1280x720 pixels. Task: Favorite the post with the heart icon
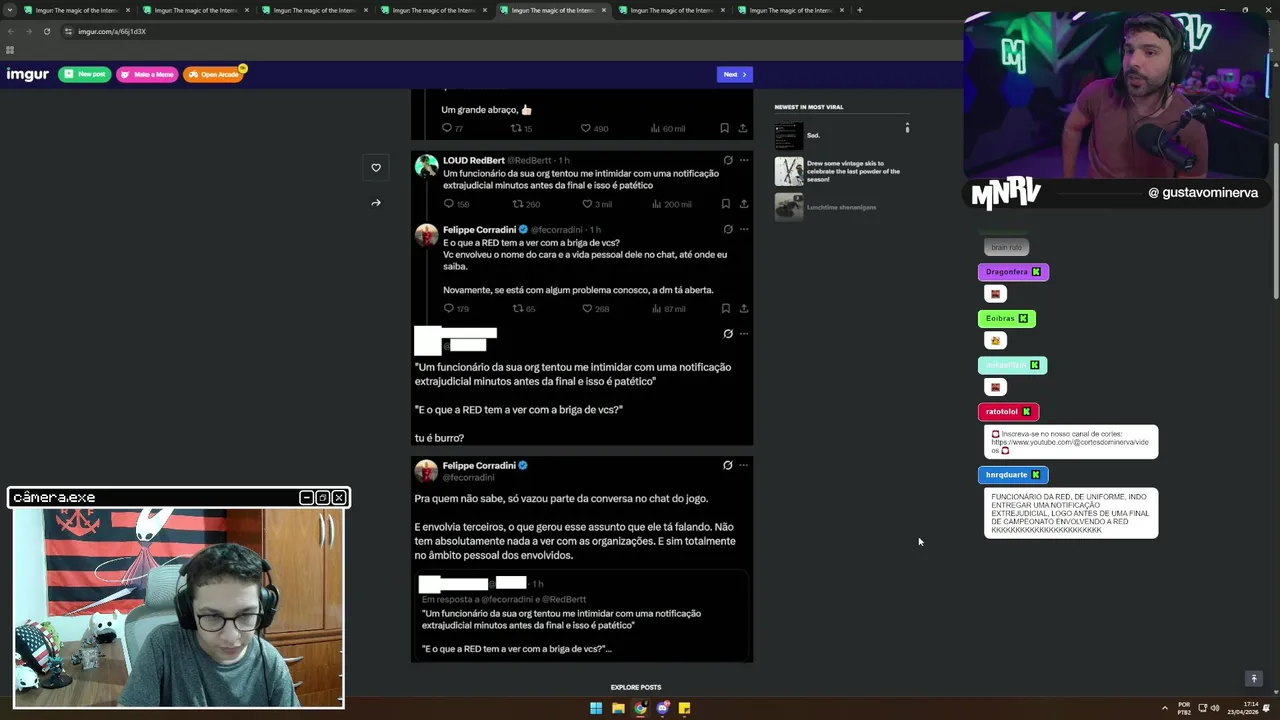pyautogui.click(x=376, y=168)
